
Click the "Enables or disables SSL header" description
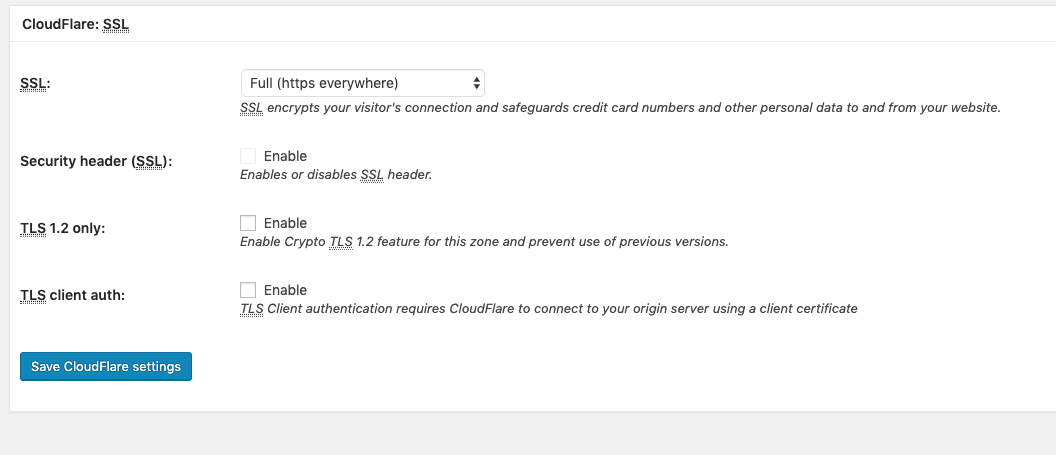[336, 175]
